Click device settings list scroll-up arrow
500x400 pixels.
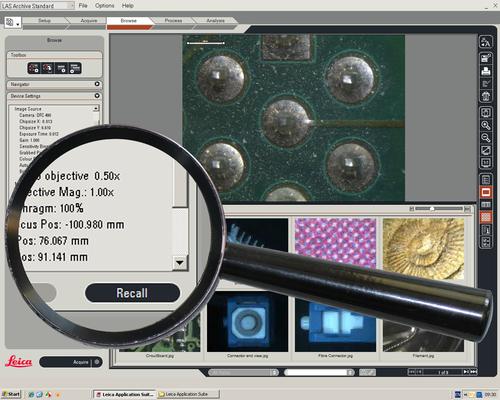pyautogui.click(x=96, y=108)
